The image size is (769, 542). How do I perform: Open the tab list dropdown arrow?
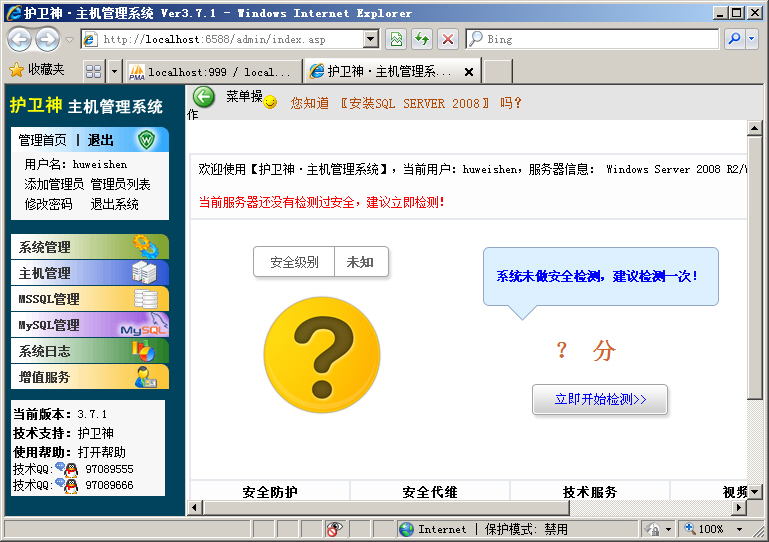pos(114,72)
